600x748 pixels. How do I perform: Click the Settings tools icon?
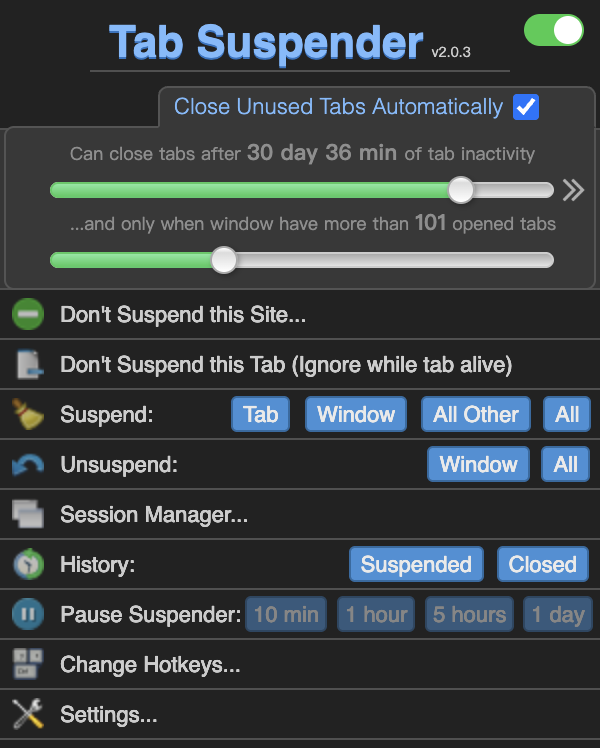pyautogui.click(x=28, y=714)
